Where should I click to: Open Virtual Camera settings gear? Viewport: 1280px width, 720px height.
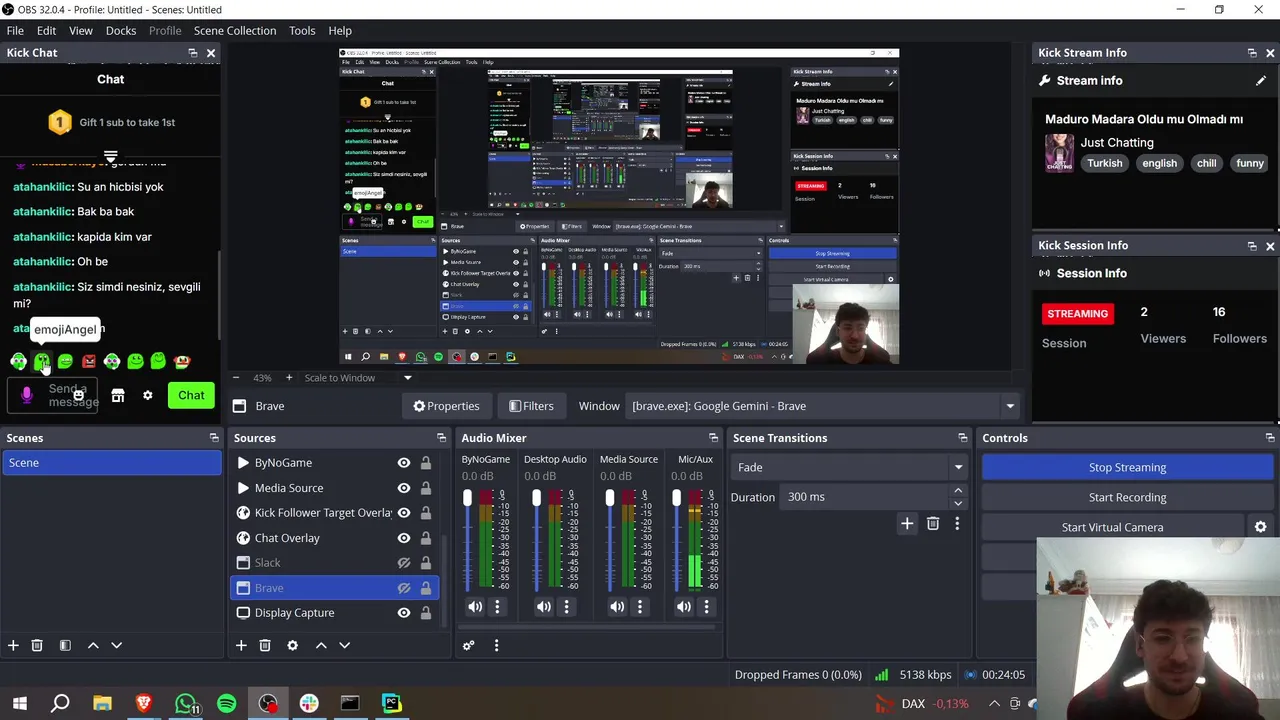pos(1260,527)
